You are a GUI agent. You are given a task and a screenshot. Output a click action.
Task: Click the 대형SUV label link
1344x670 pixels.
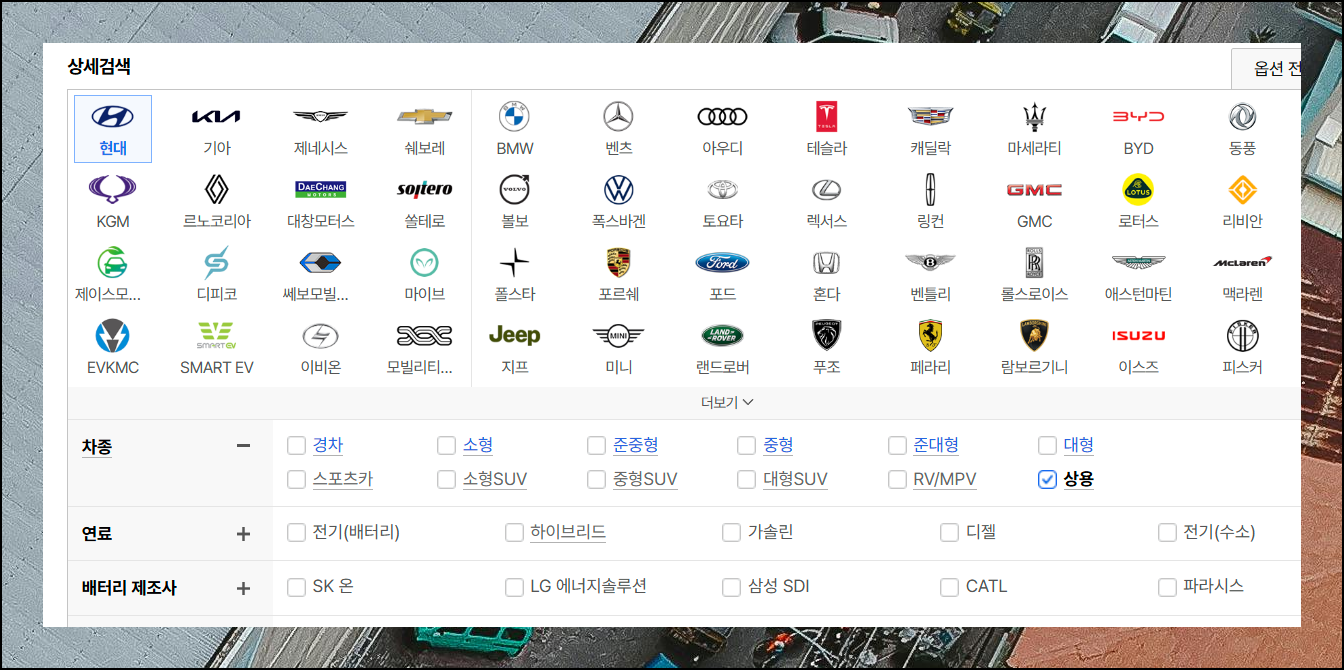(795, 479)
